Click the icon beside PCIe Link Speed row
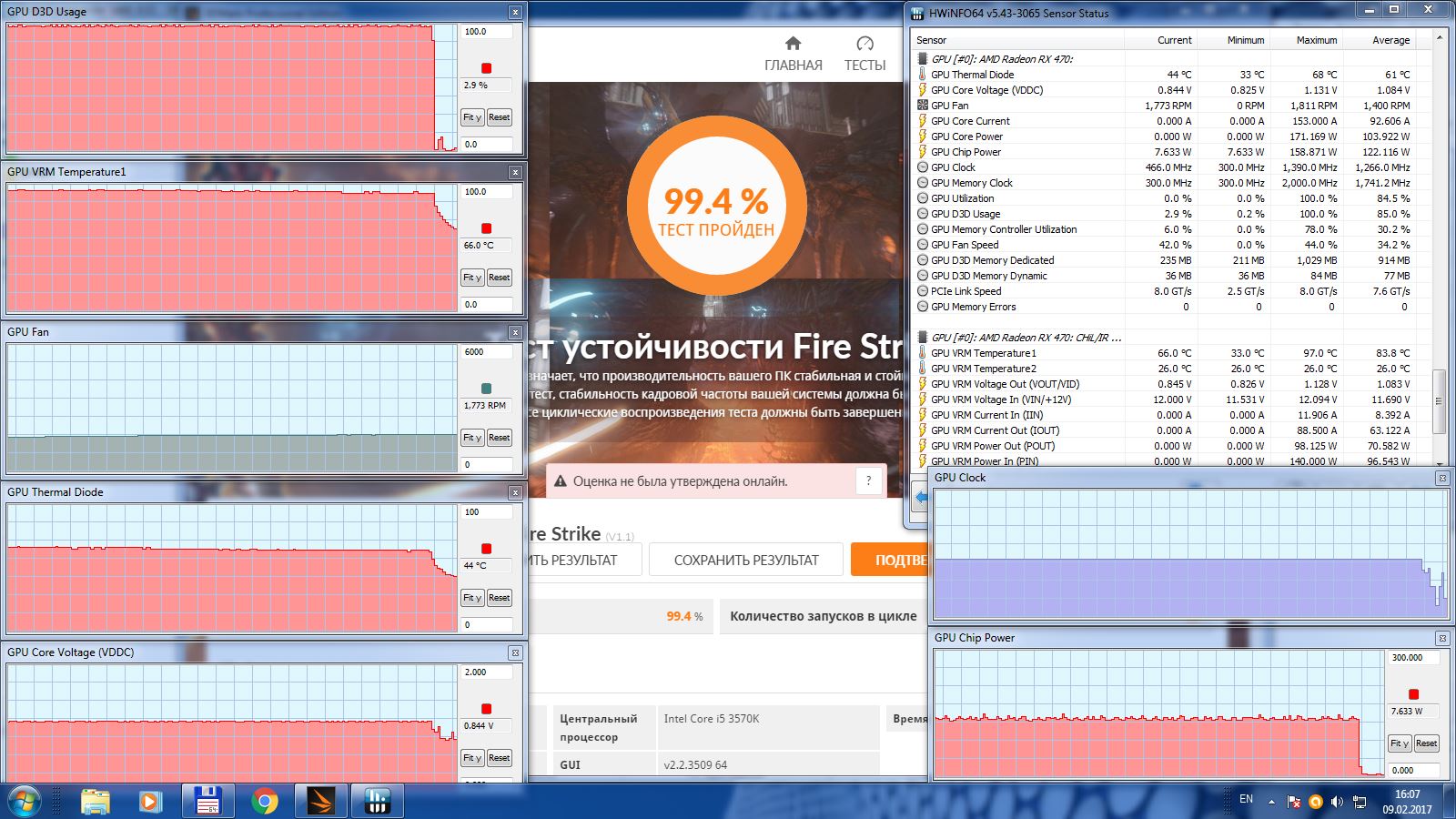The width and height of the screenshot is (1456, 819). pos(922,291)
